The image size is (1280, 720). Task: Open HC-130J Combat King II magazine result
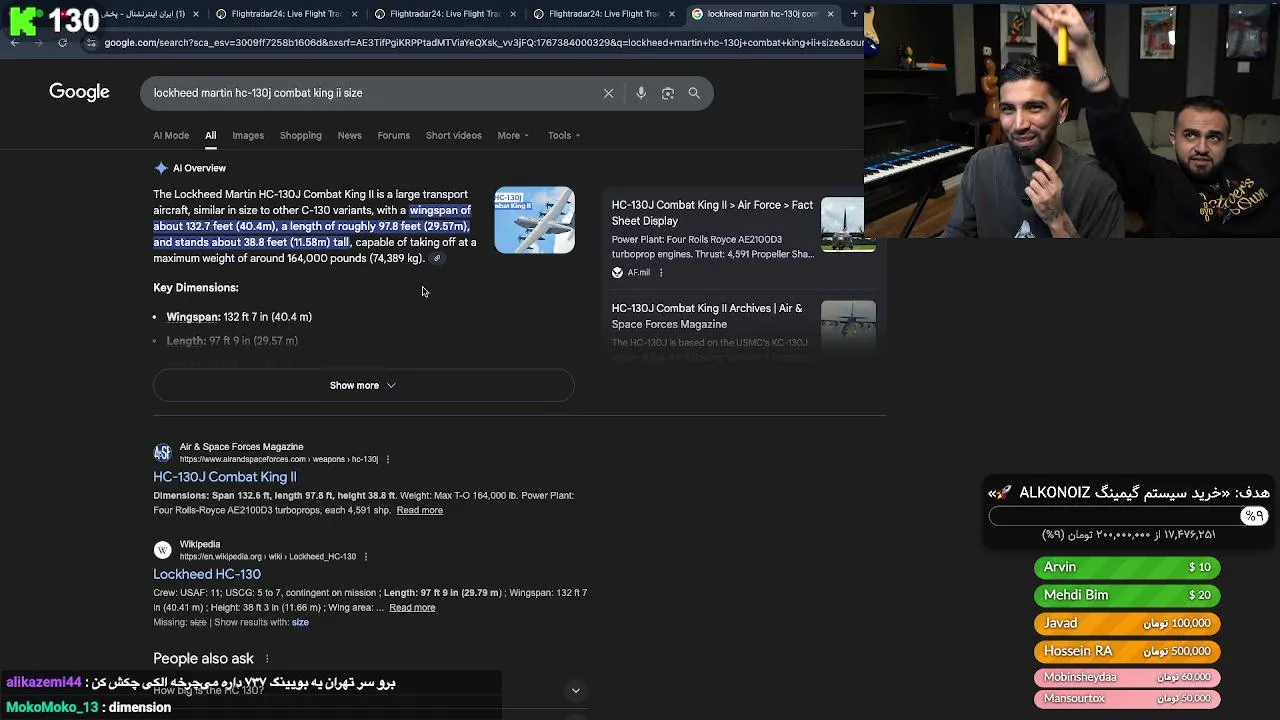pos(225,477)
